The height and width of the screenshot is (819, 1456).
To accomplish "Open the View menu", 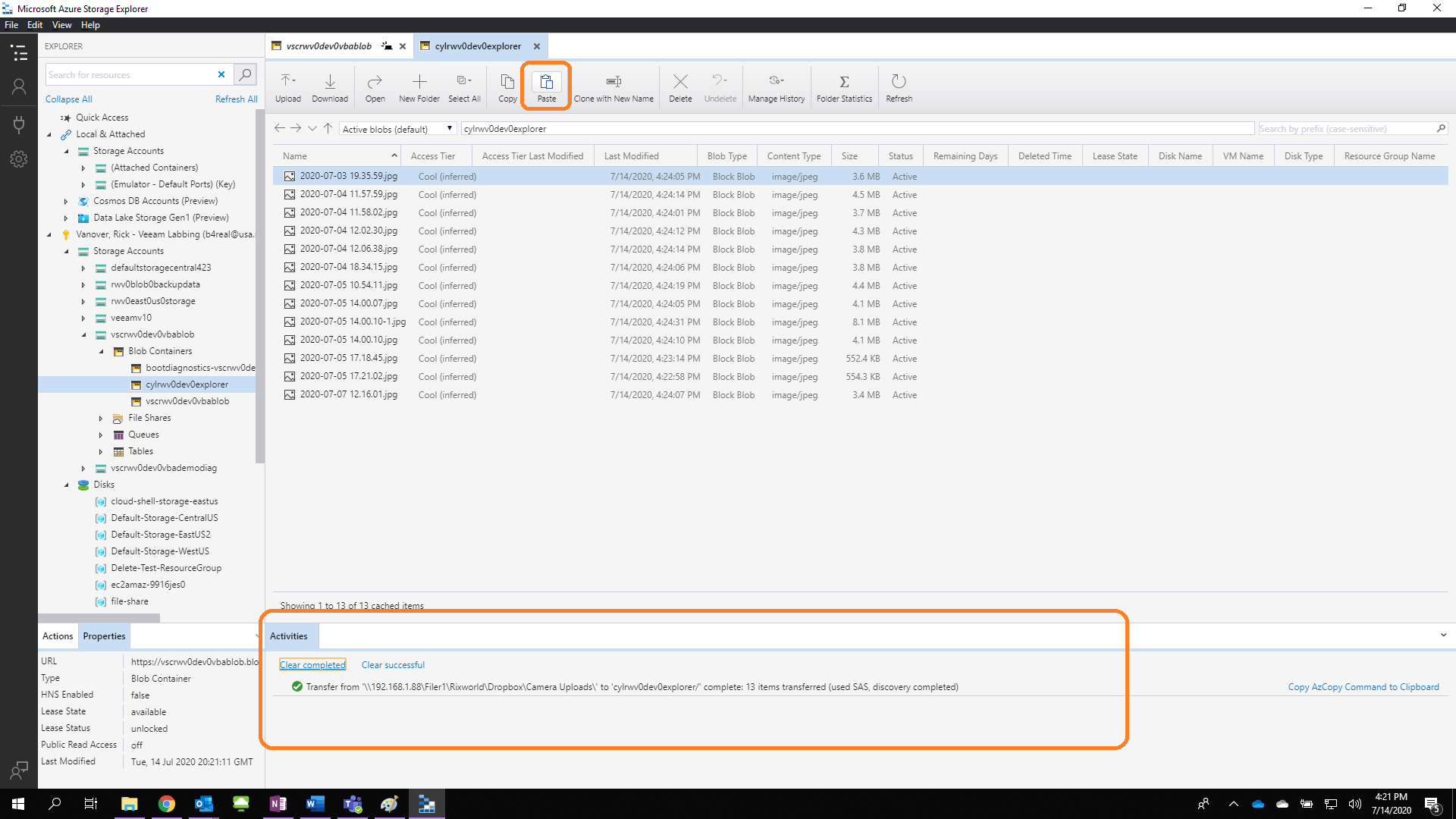I will pyautogui.click(x=62, y=25).
